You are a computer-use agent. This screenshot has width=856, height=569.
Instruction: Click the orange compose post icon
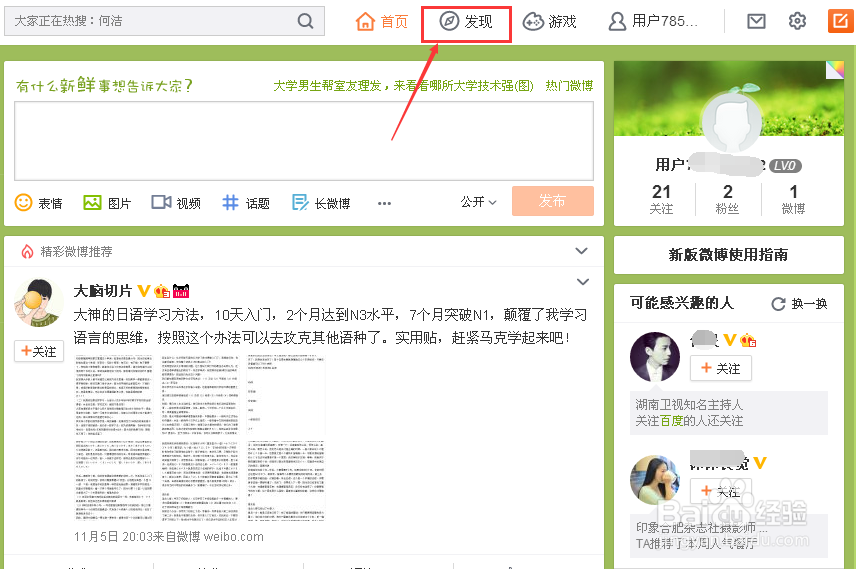[x=840, y=21]
